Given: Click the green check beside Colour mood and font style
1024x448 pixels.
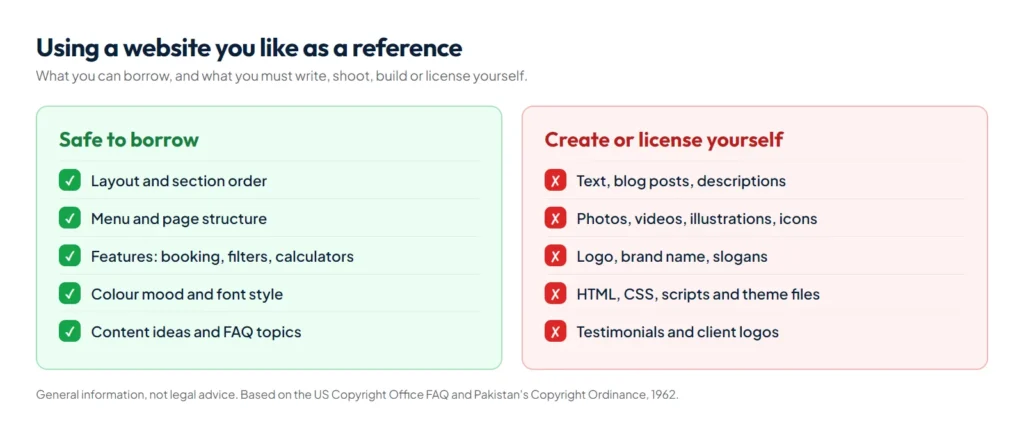Looking at the screenshot, I should click(x=69, y=294).
